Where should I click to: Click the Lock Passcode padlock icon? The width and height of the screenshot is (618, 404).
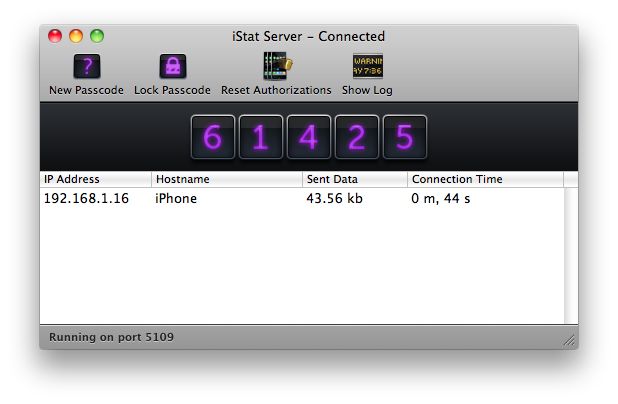click(x=173, y=66)
